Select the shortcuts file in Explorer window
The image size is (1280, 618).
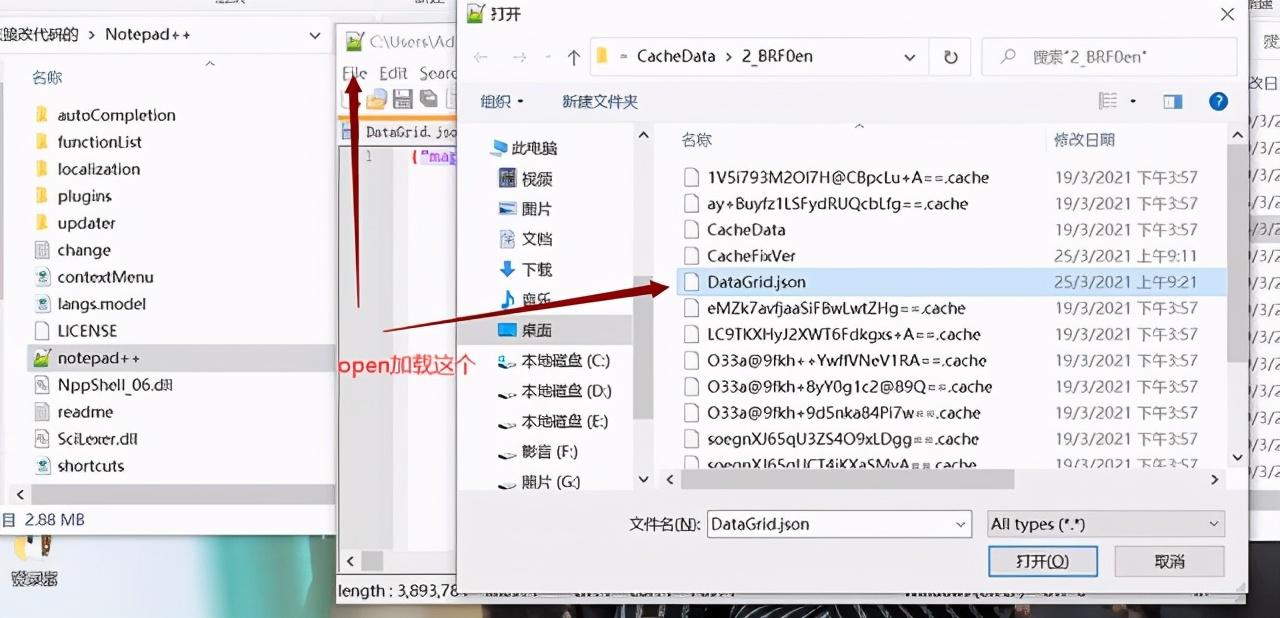click(78, 466)
